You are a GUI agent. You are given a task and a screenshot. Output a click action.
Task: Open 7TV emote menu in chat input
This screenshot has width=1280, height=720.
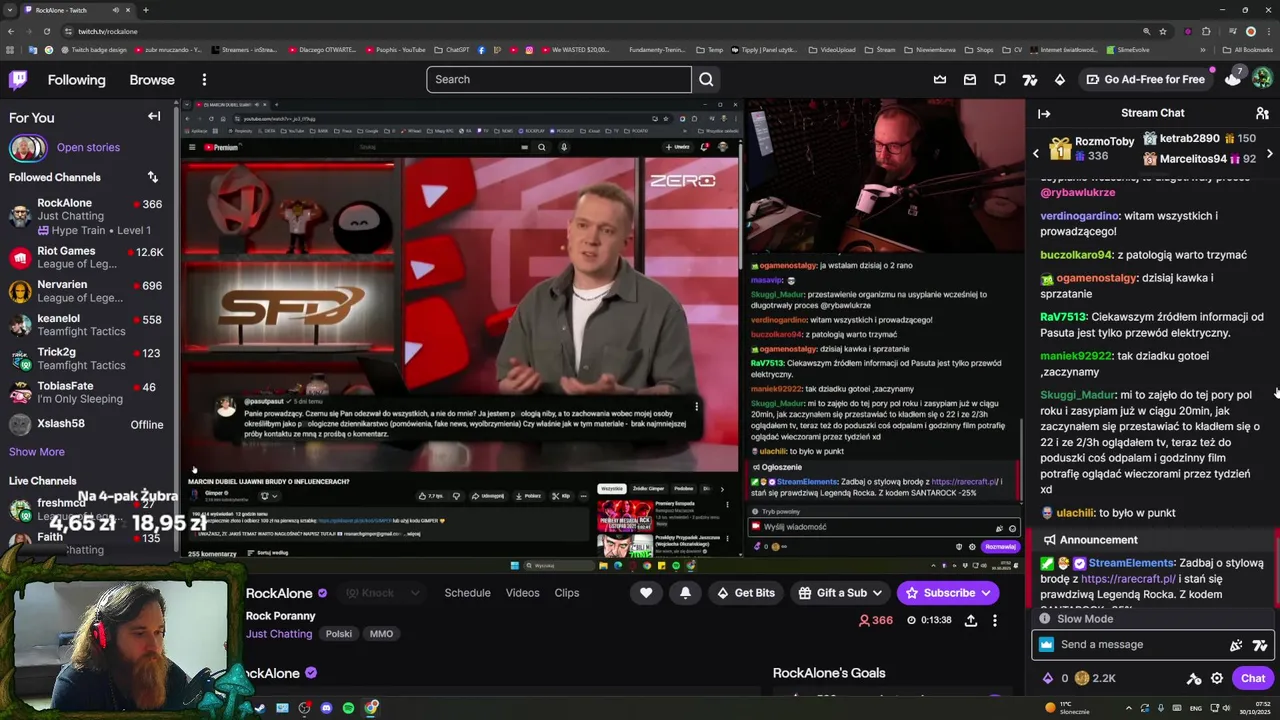point(1260,645)
